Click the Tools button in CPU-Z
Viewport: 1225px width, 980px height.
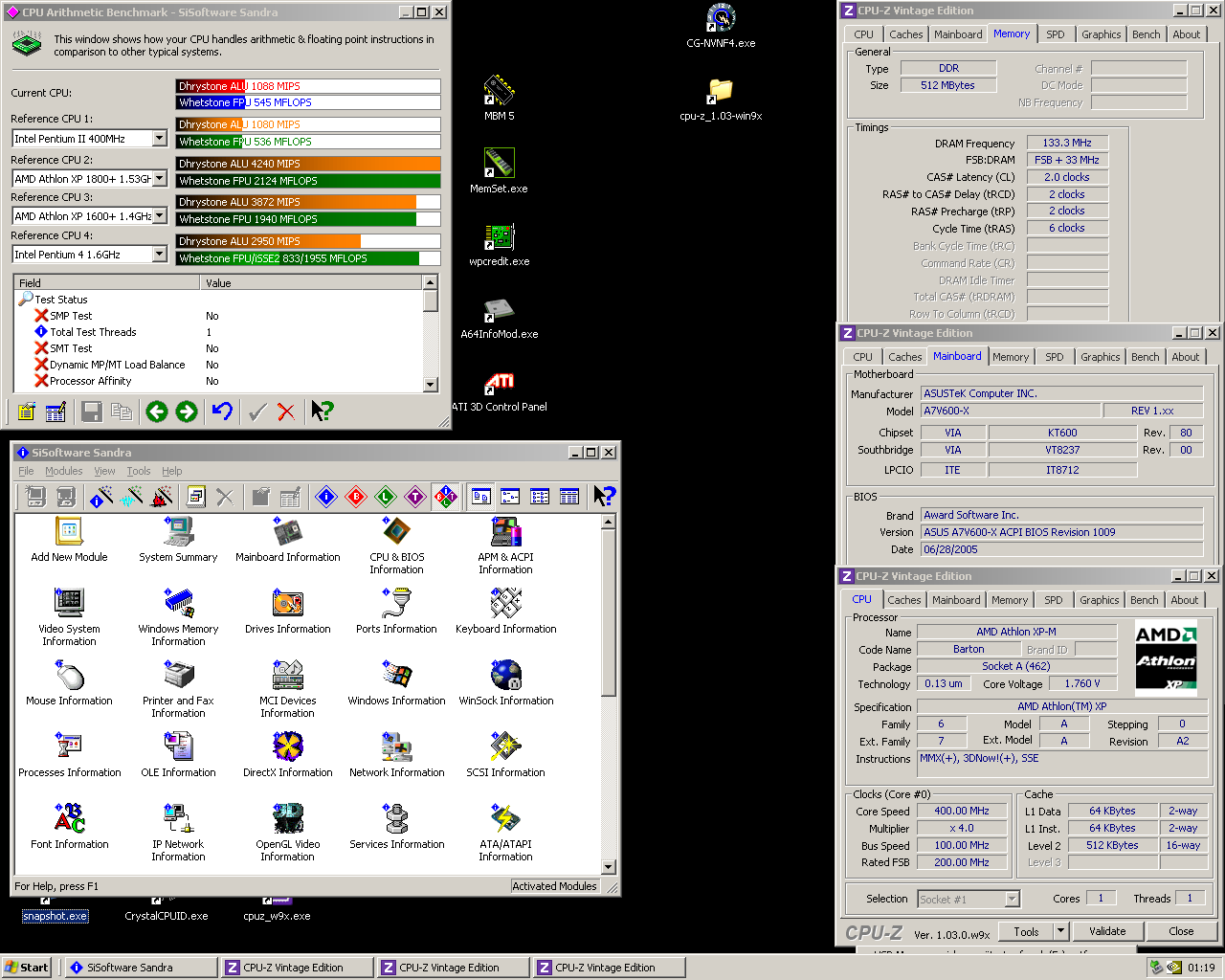[x=1027, y=931]
